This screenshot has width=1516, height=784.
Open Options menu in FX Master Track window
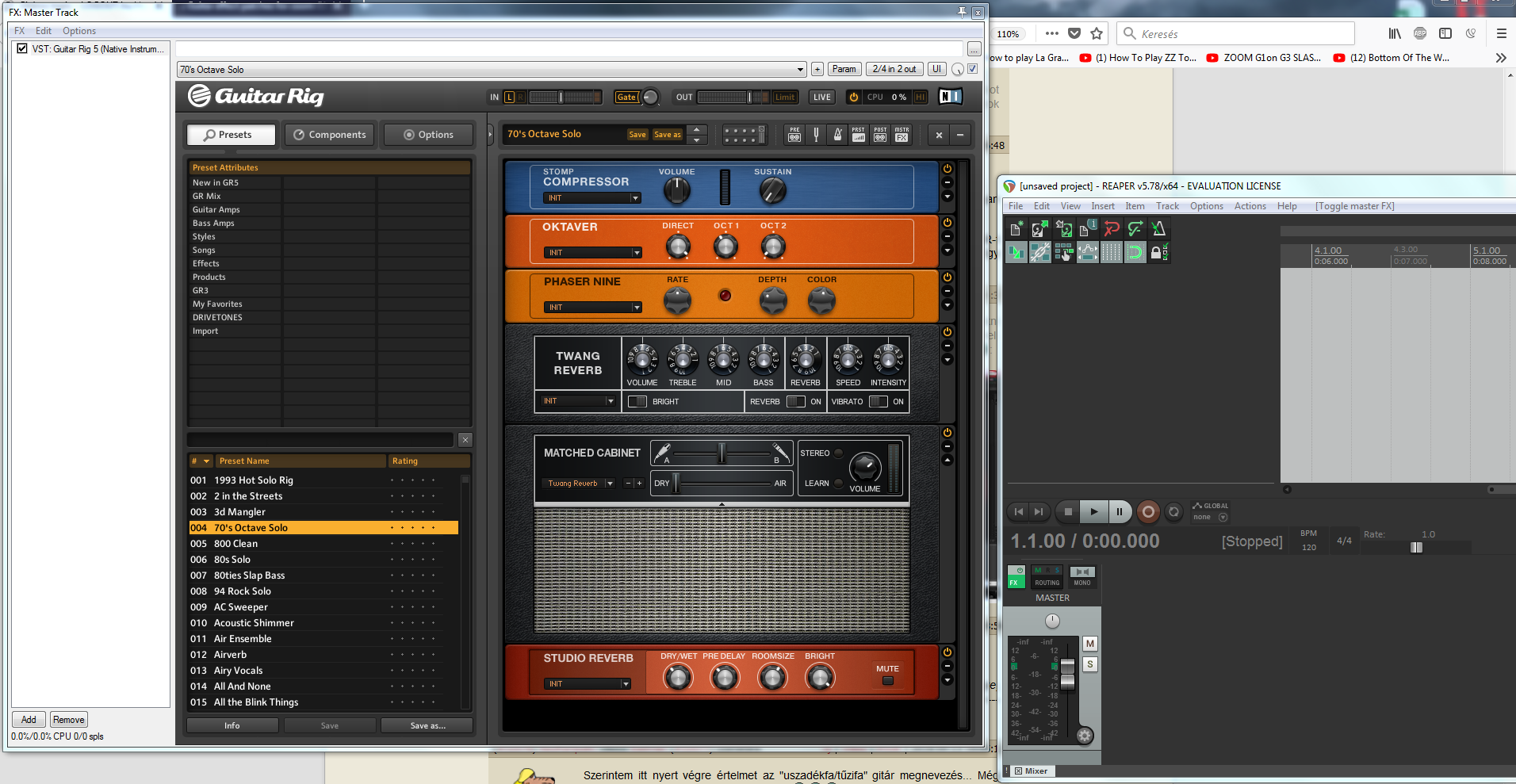point(79,31)
